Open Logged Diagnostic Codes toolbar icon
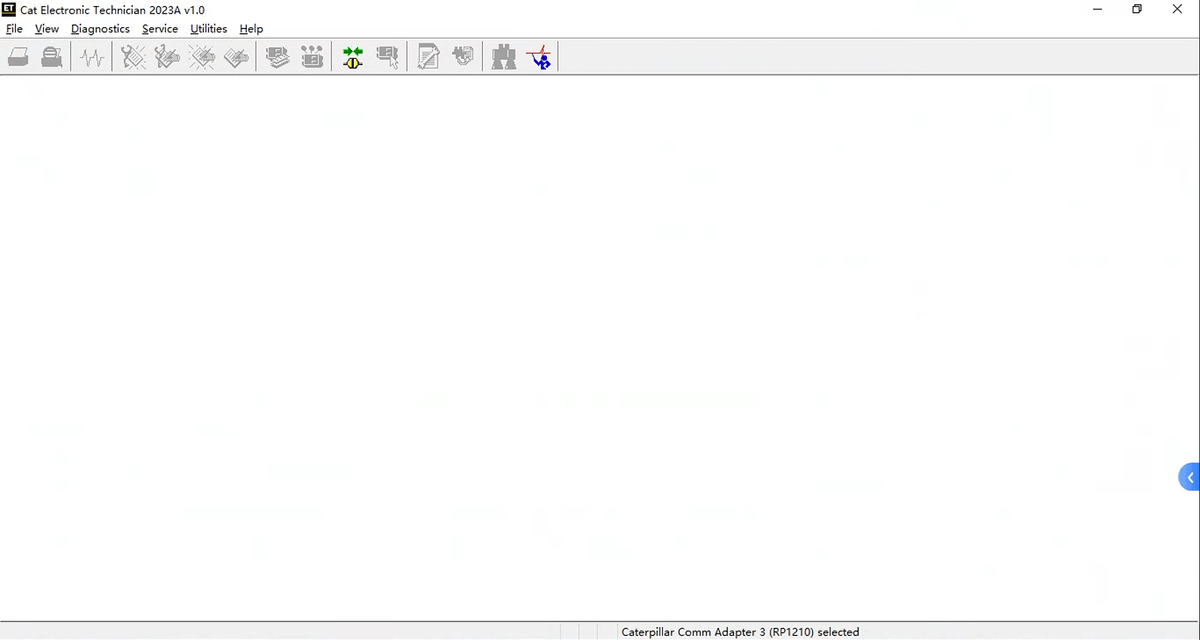 pyautogui.click(x=167, y=58)
